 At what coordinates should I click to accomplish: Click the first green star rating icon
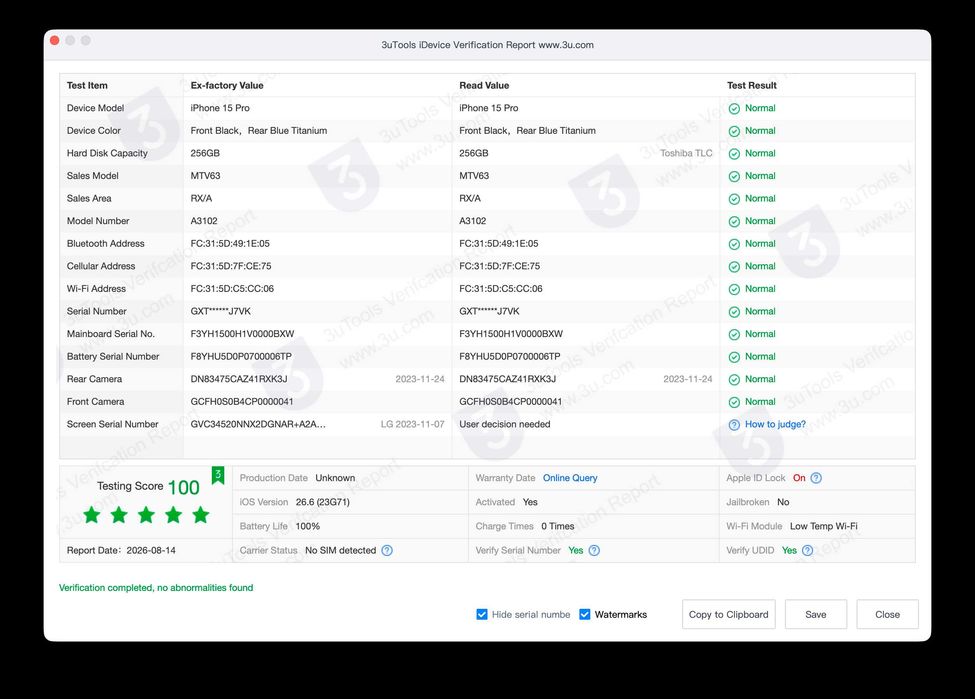pyautogui.click(x=92, y=515)
